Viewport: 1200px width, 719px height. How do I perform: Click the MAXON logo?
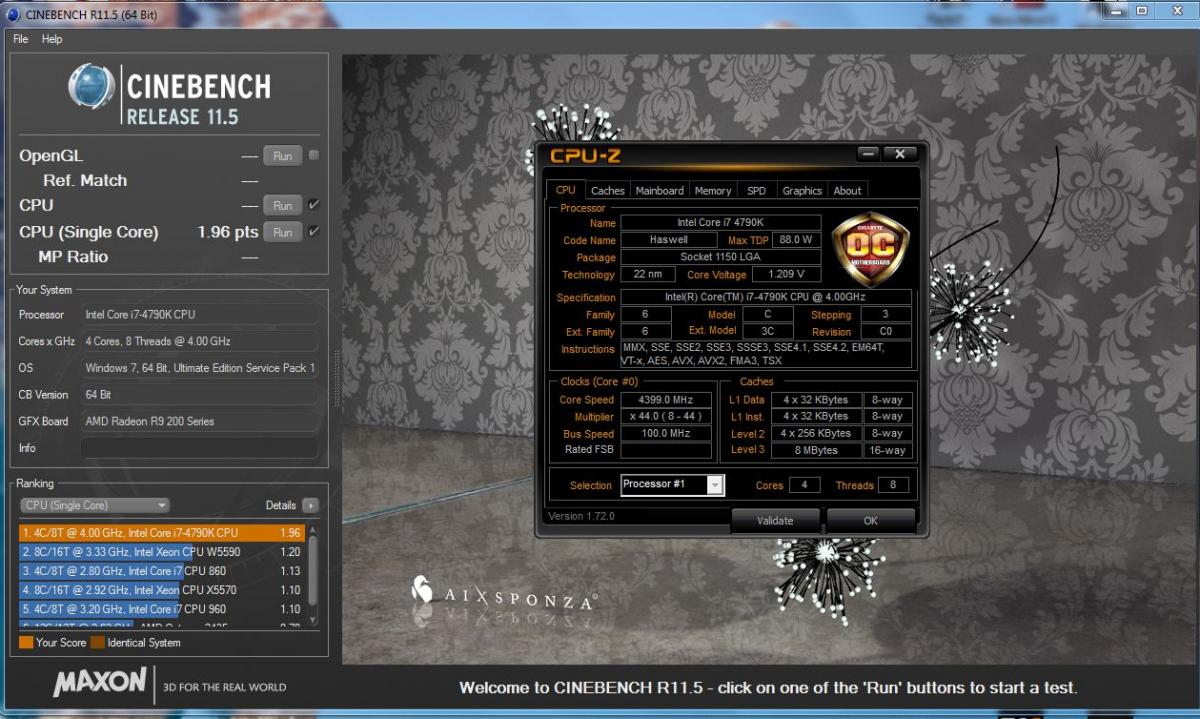click(x=99, y=683)
